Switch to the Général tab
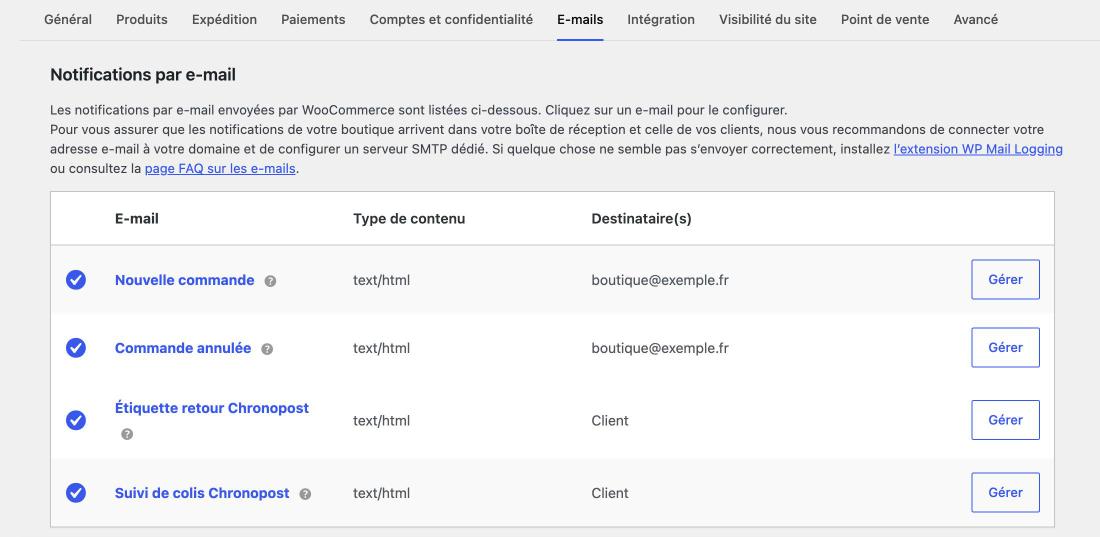The height and width of the screenshot is (537, 1100). [68, 20]
